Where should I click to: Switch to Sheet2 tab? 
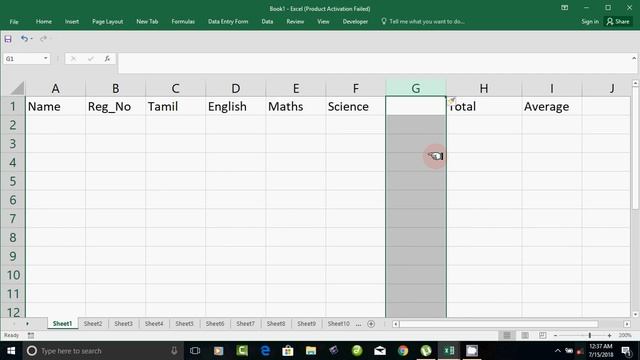point(93,324)
